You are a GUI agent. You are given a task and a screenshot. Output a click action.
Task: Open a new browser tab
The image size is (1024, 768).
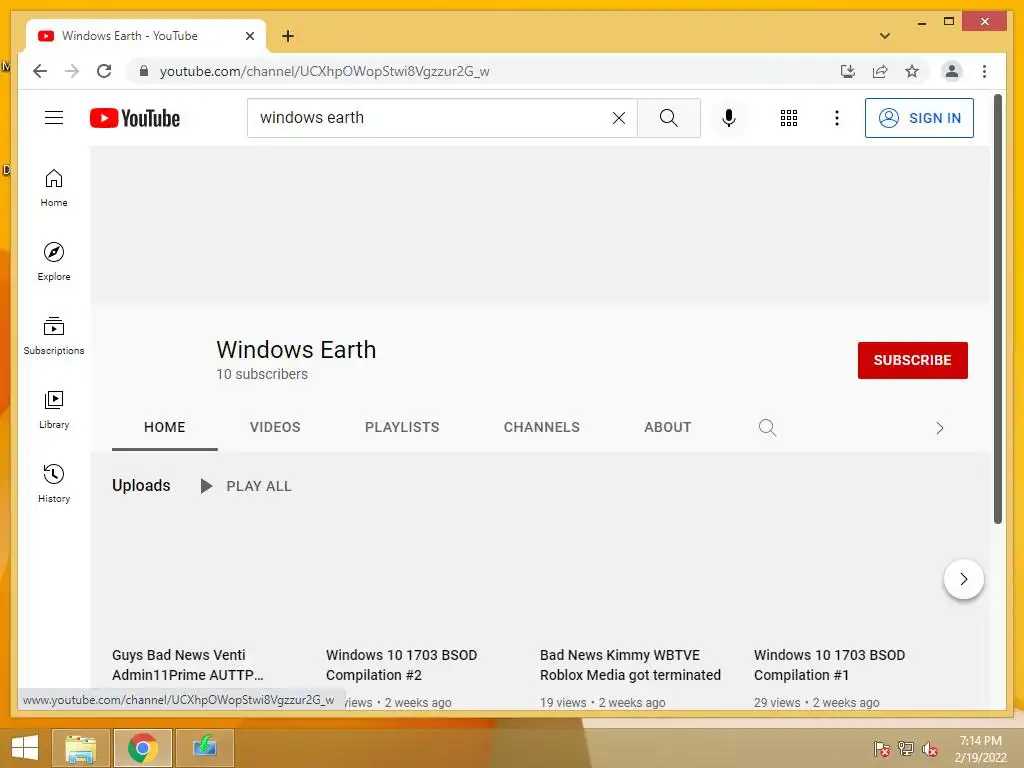pos(287,36)
